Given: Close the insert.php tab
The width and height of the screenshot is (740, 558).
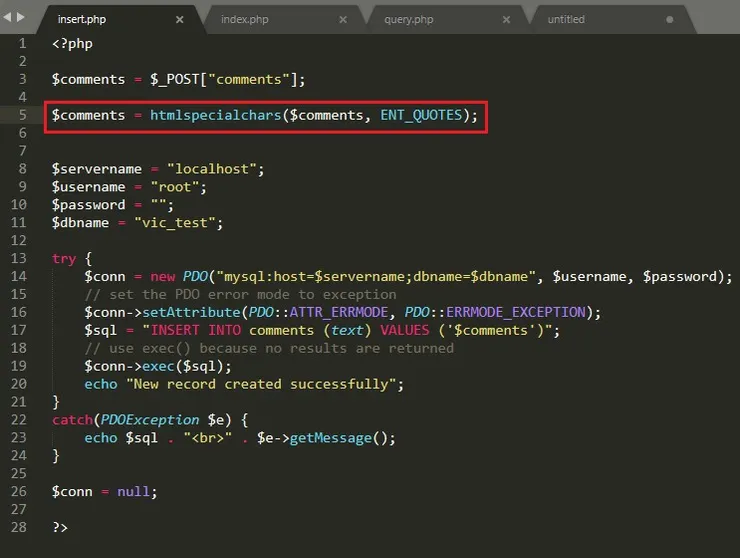Looking at the screenshot, I should click(x=179, y=19).
